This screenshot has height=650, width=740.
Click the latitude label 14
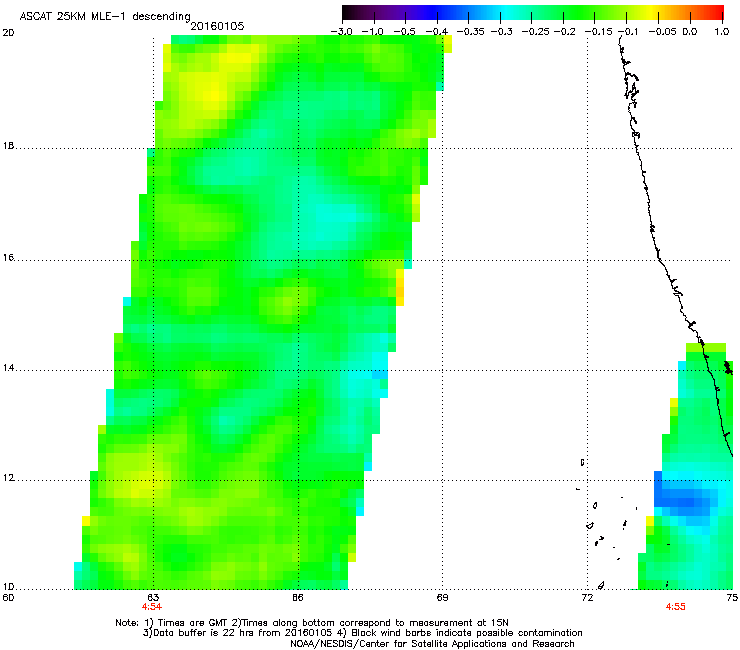8,368
